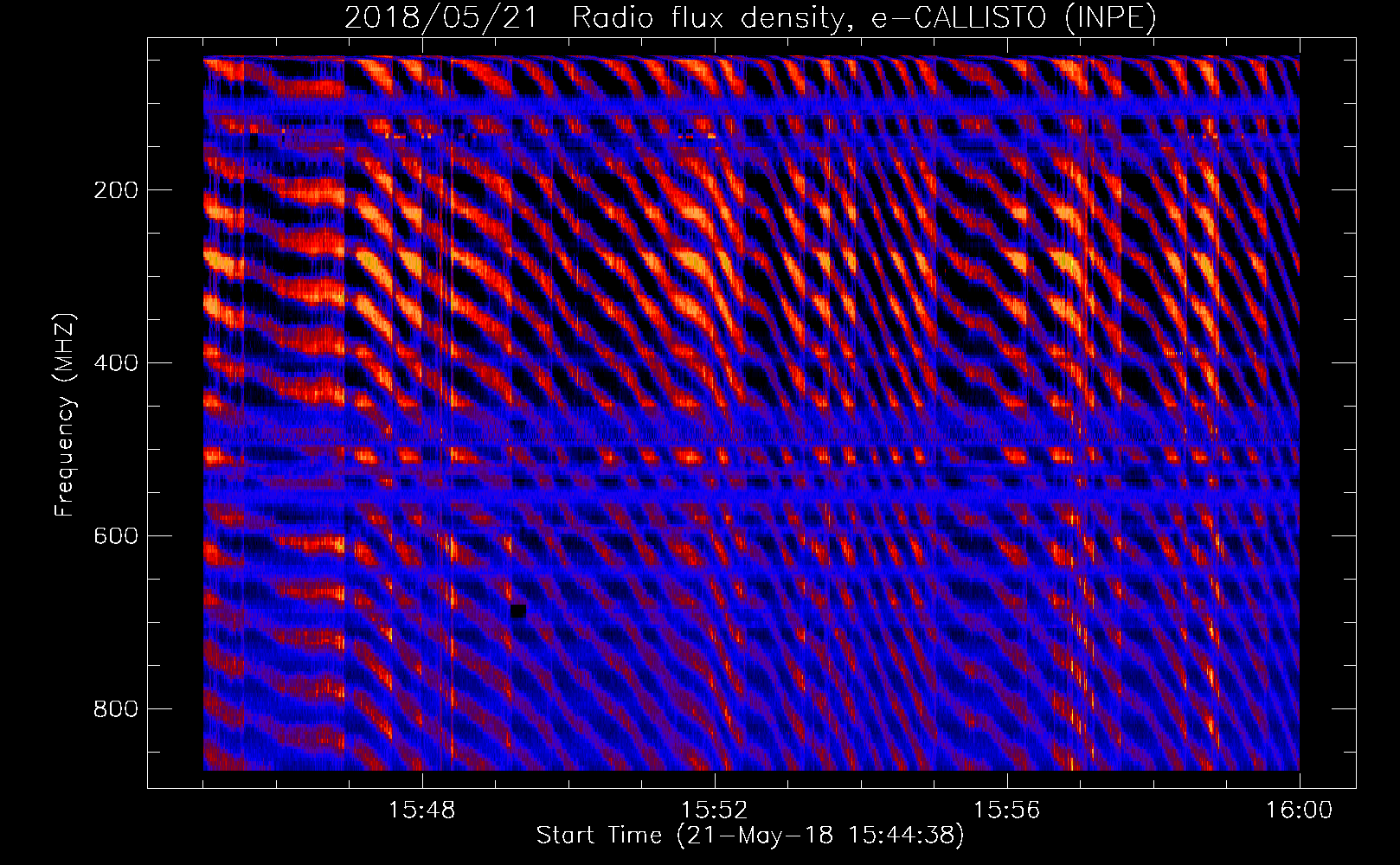Viewport: 1400px width, 865px height.
Task: Click the 200 frequency tick label
Action: (x=116, y=190)
